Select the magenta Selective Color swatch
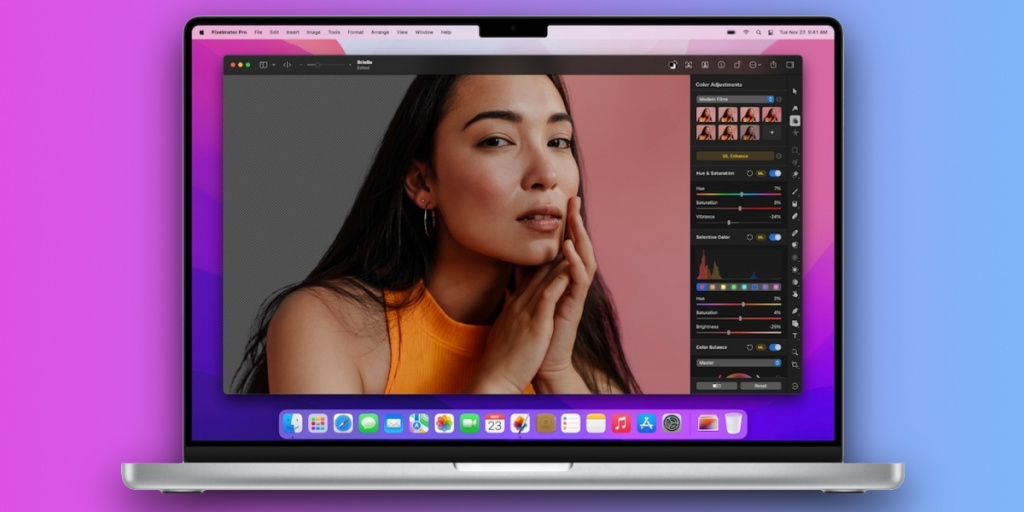This screenshot has height=512, width=1024. 775,287
